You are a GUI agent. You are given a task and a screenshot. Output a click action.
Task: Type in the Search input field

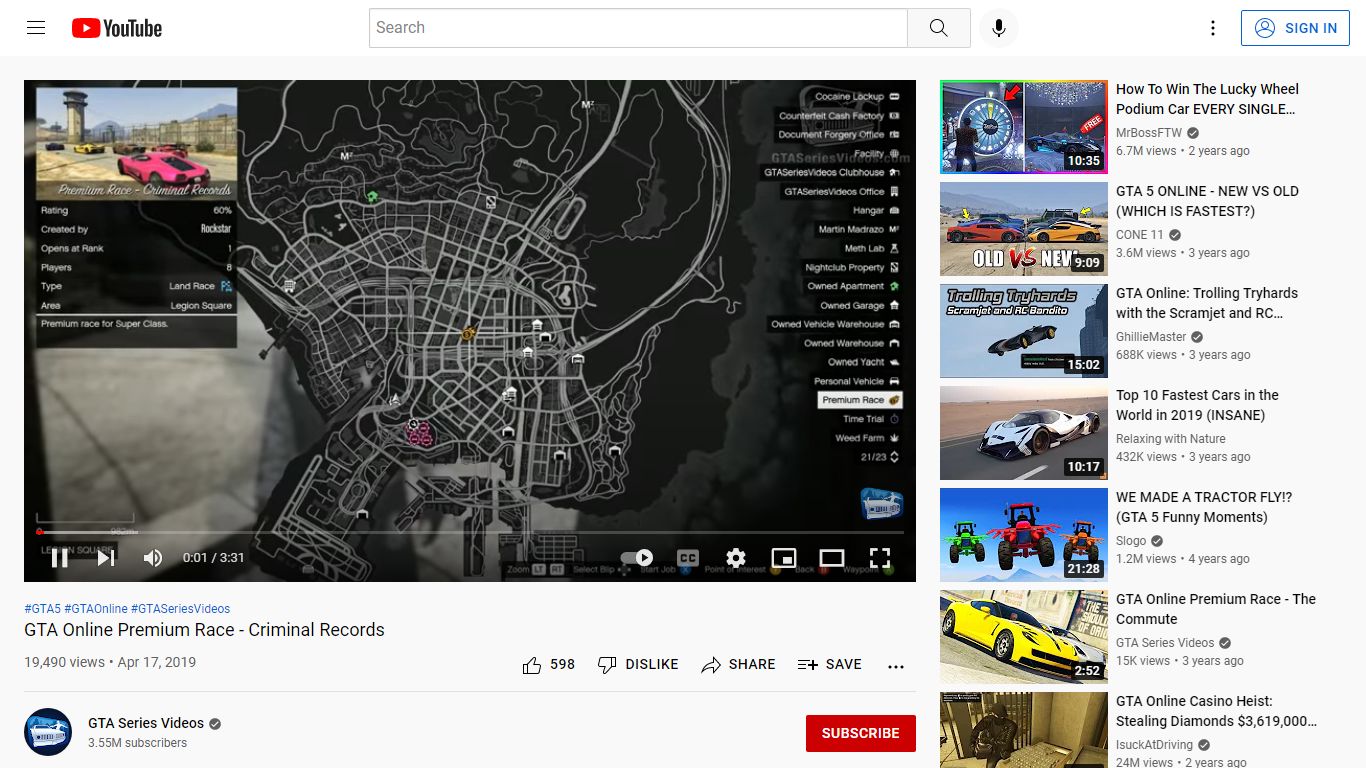[x=638, y=28]
